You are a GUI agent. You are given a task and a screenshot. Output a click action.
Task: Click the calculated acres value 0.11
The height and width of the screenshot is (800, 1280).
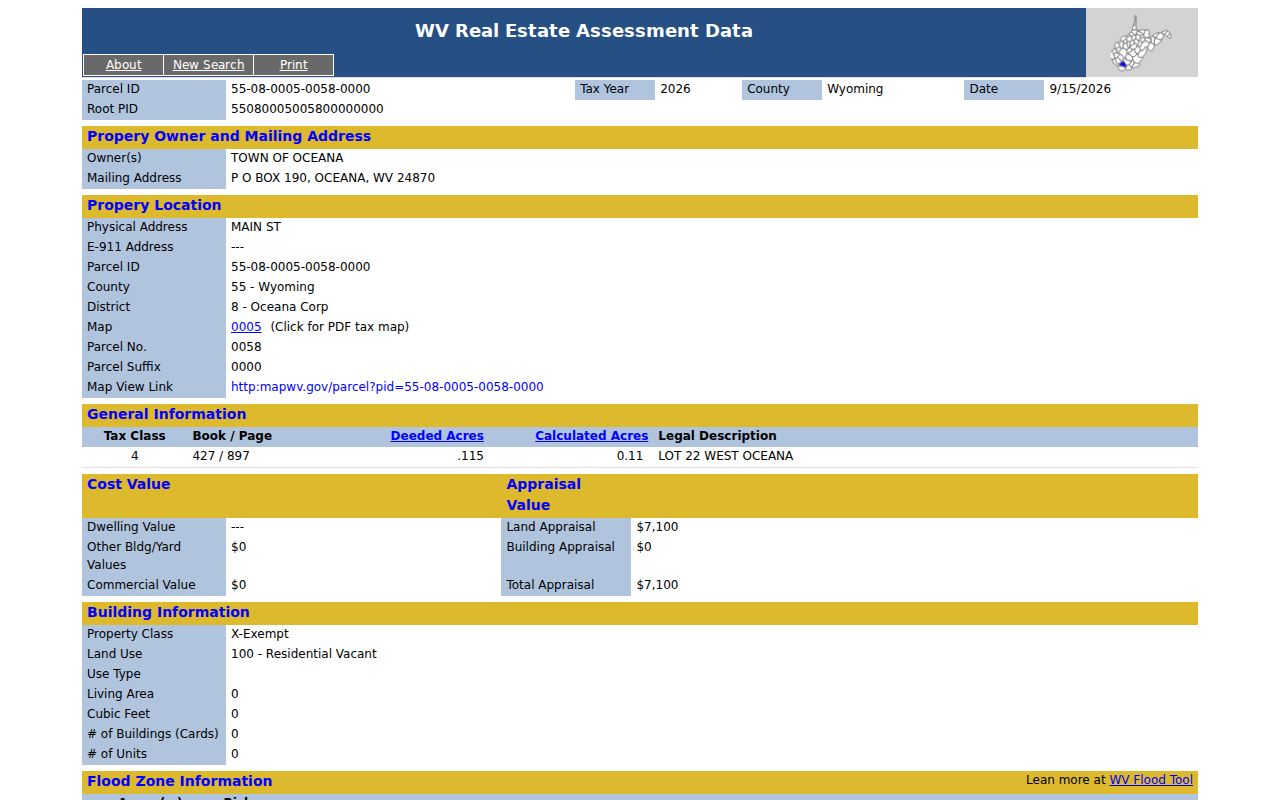630,456
